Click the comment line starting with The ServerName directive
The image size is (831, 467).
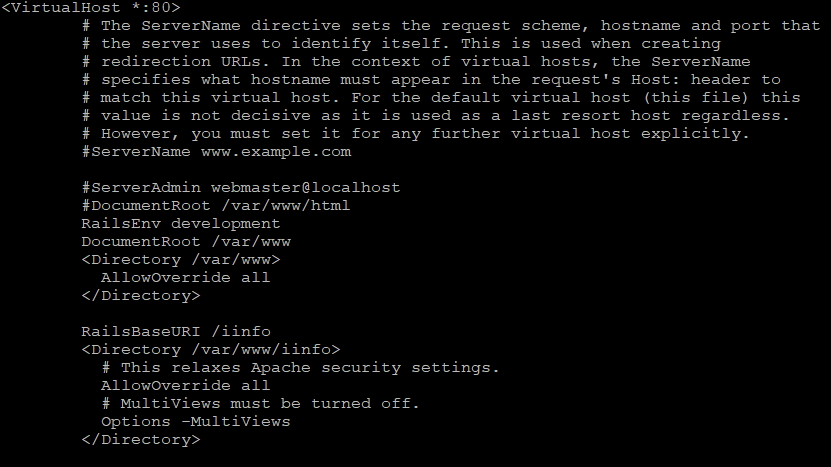pyautogui.click(x=451, y=26)
